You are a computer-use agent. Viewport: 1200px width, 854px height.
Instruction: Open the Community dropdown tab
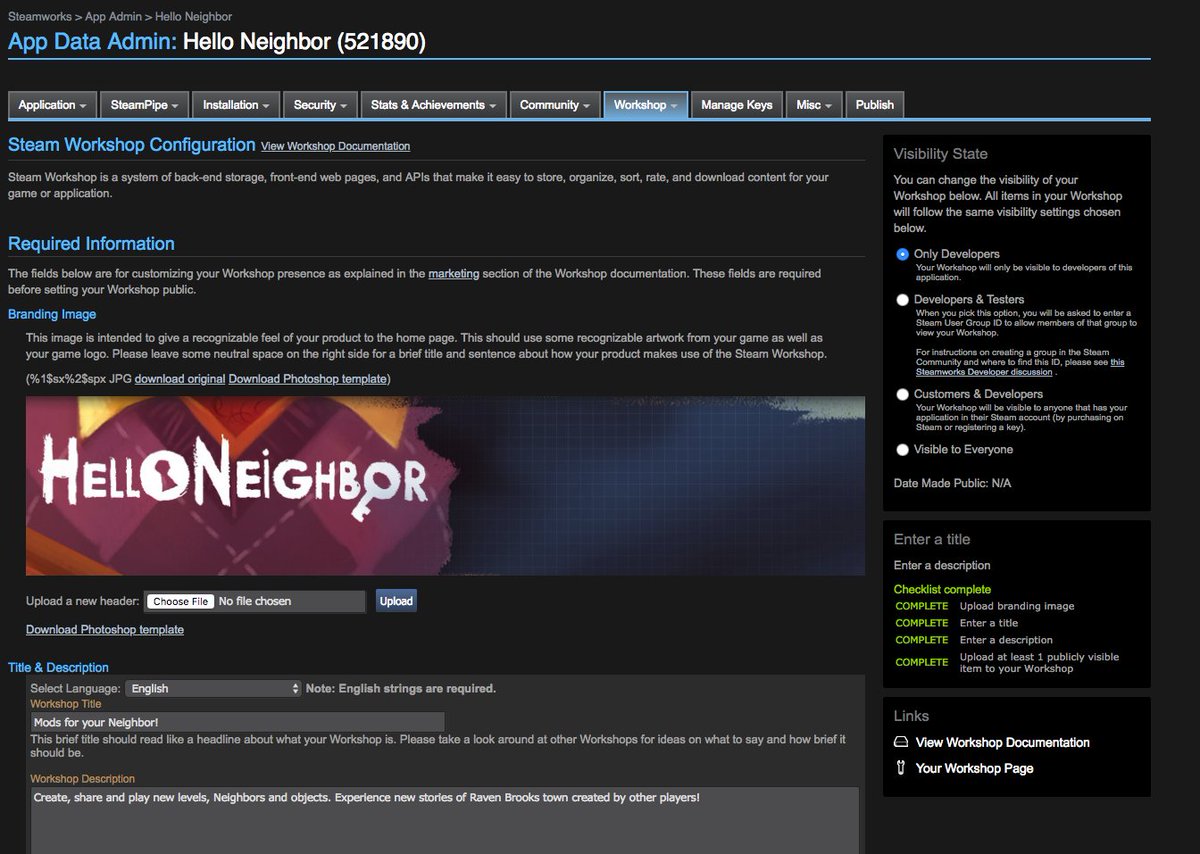click(x=555, y=105)
